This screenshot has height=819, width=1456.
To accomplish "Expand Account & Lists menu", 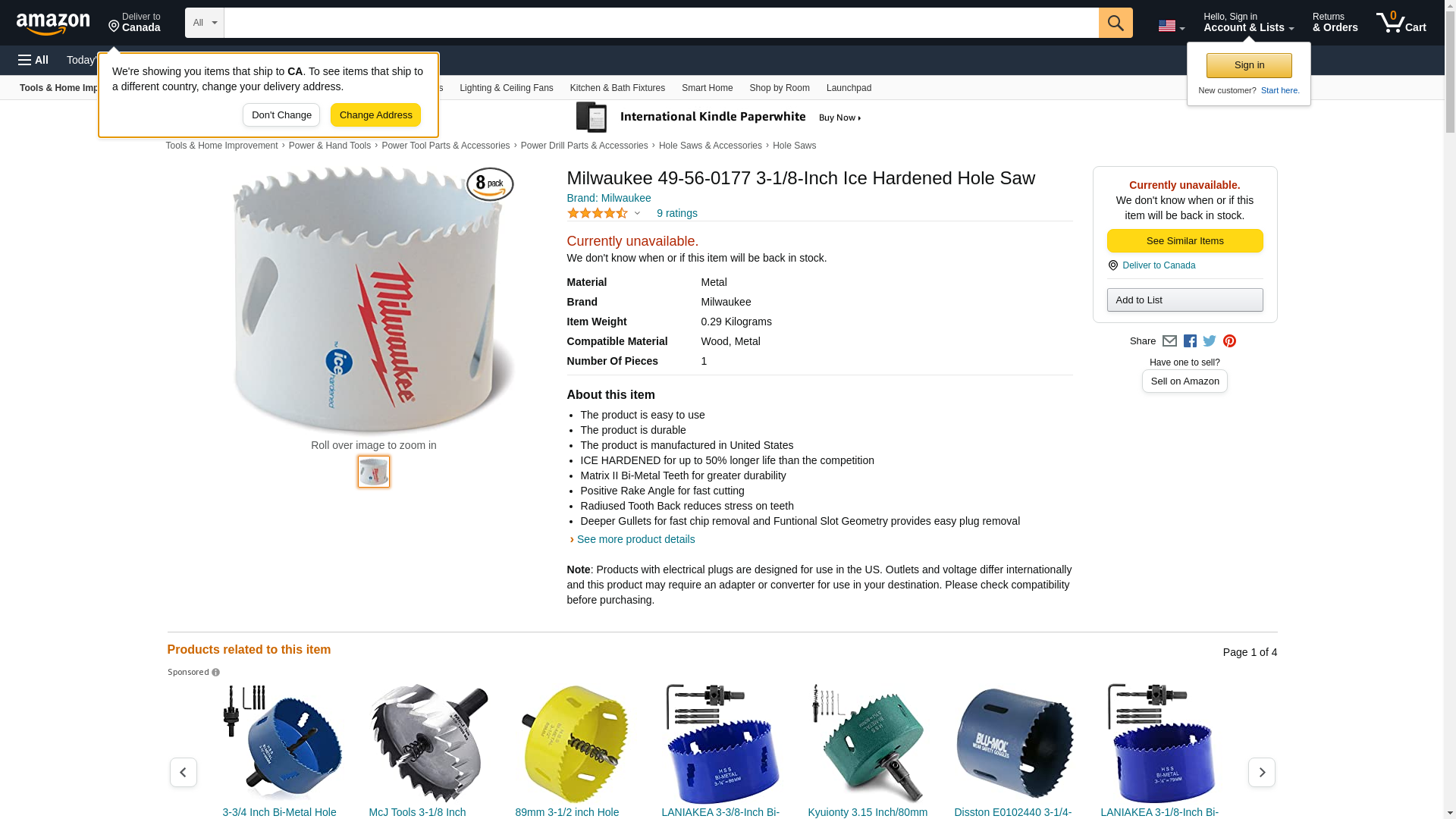I will (x=1248, y=23).
